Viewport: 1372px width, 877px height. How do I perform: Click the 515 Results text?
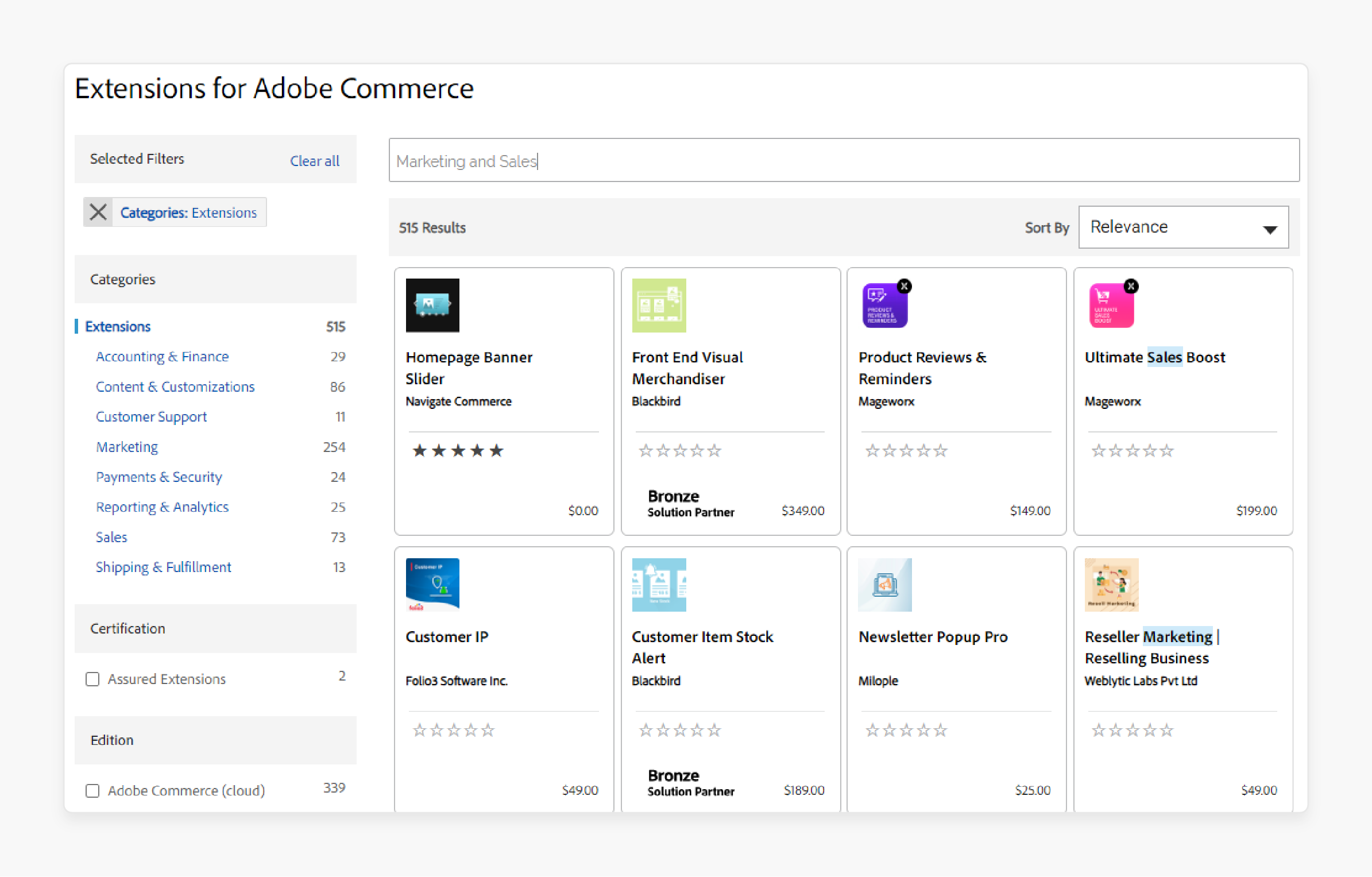[x=432, y=228]
